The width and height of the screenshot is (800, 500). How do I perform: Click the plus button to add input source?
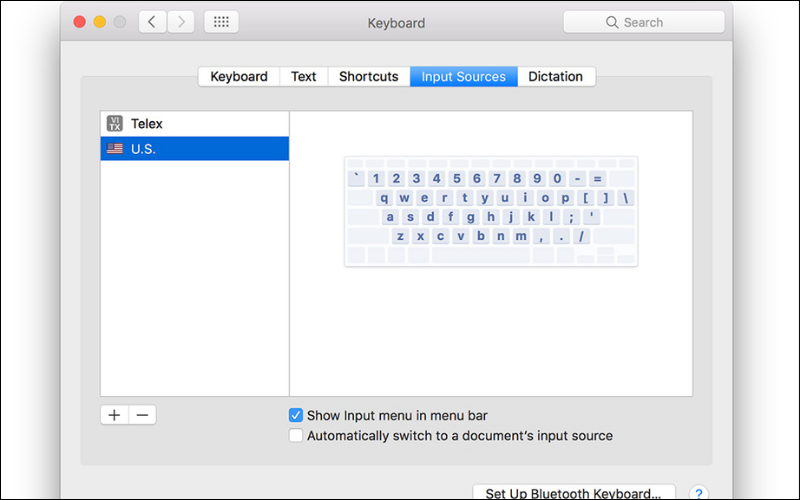click(114, 415)
